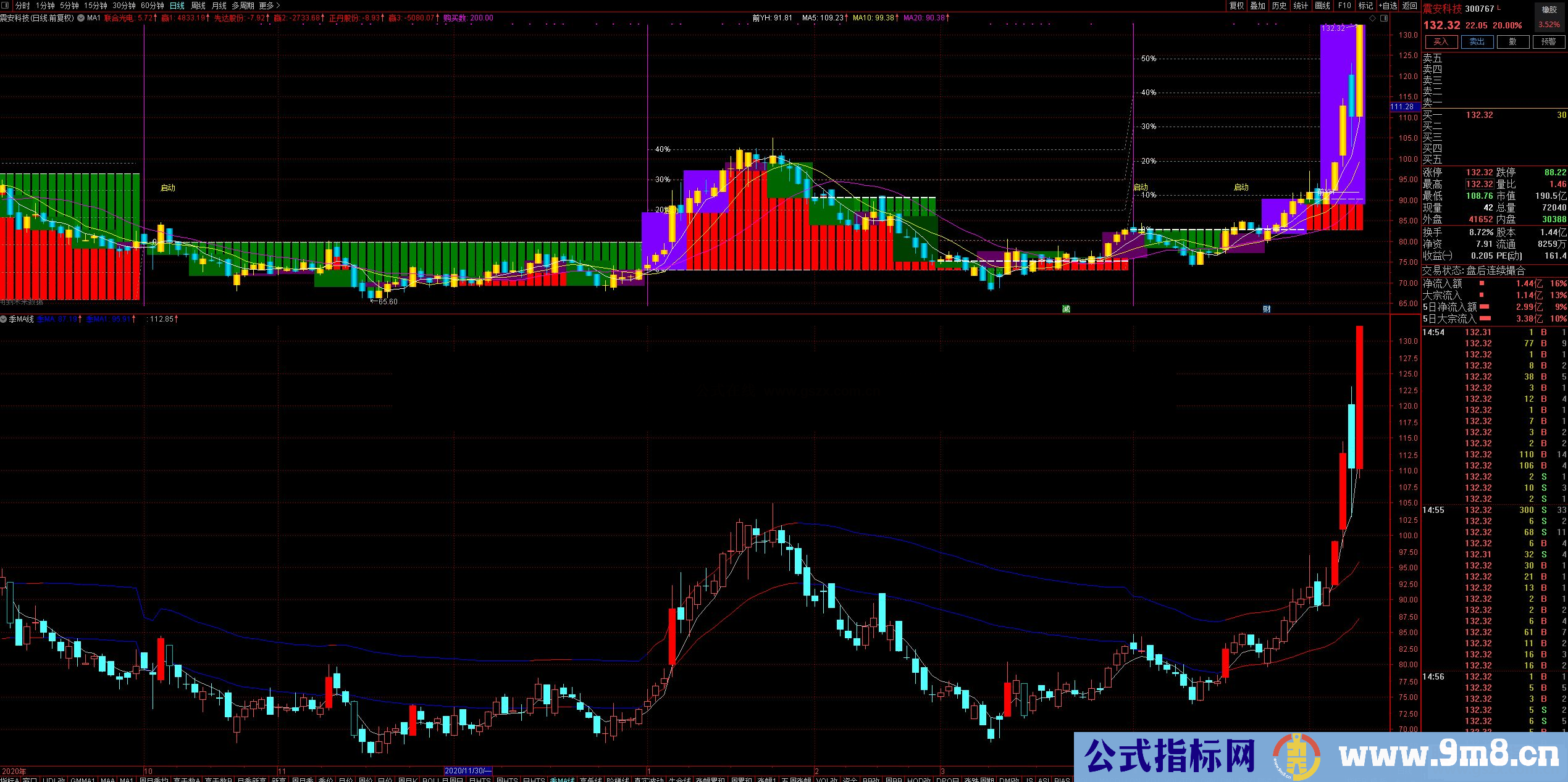Viewport: 1568px width, 782px height.
Task: Click the 撤 cancel order button
Action: coord(1513,42)
